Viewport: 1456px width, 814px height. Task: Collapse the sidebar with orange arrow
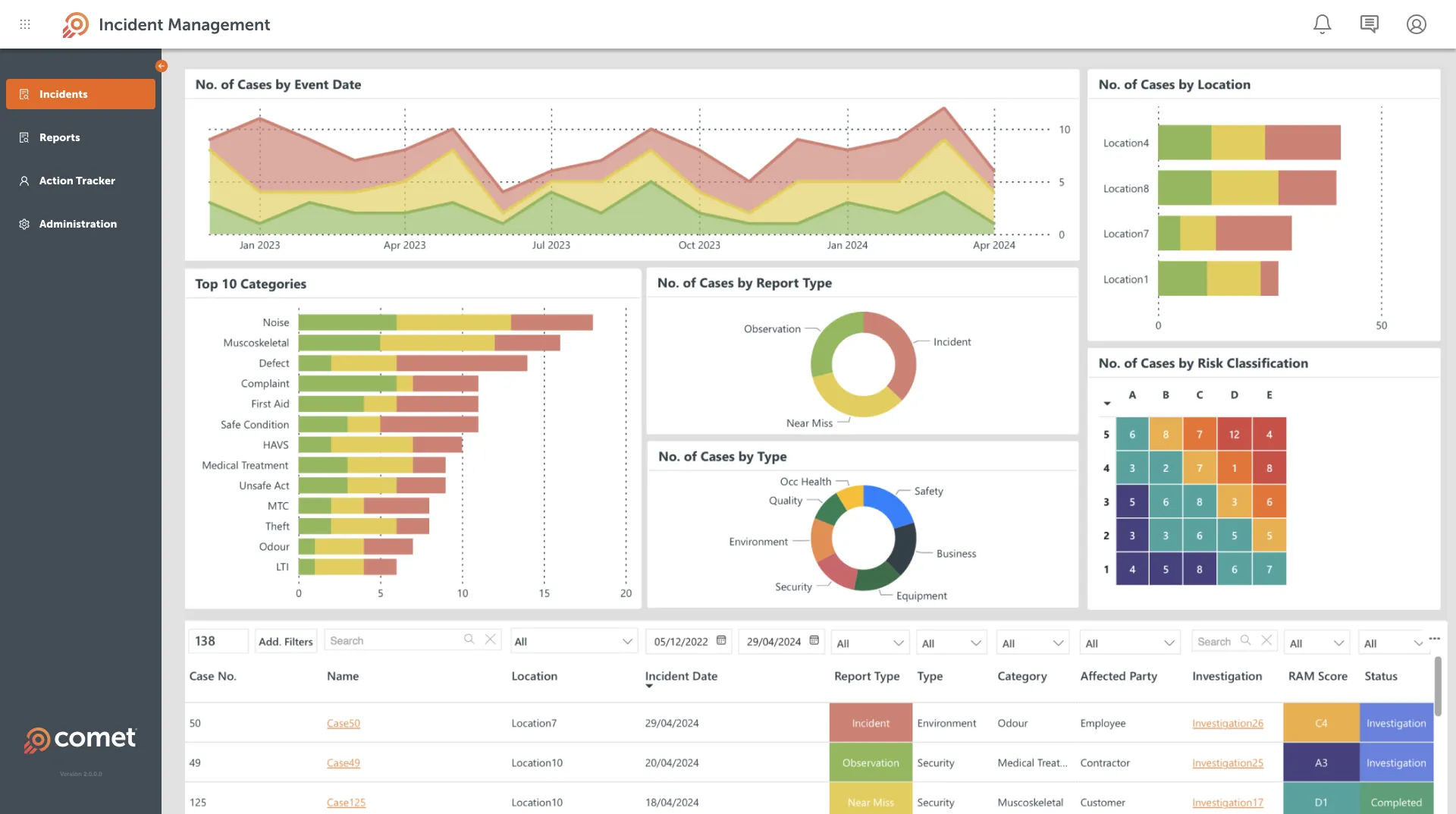(x=161, y=66)
